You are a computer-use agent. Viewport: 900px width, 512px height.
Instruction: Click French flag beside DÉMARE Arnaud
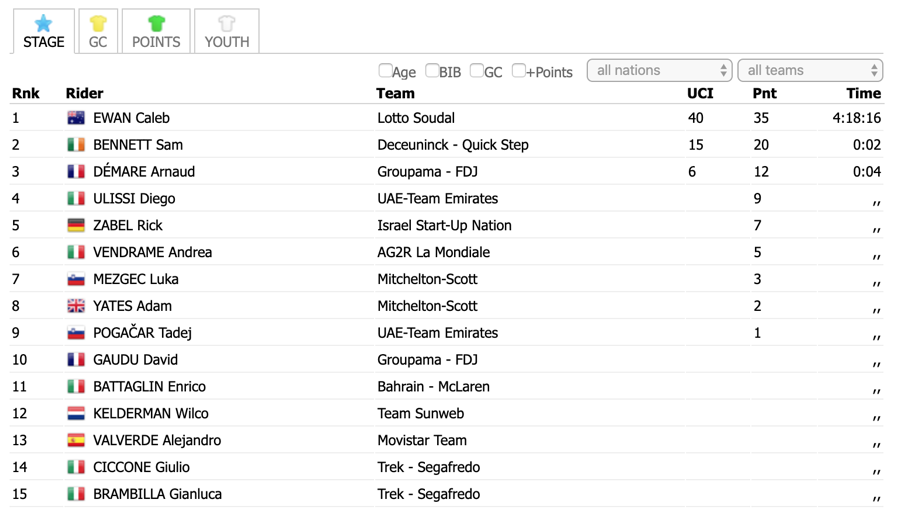pos(76,172)
